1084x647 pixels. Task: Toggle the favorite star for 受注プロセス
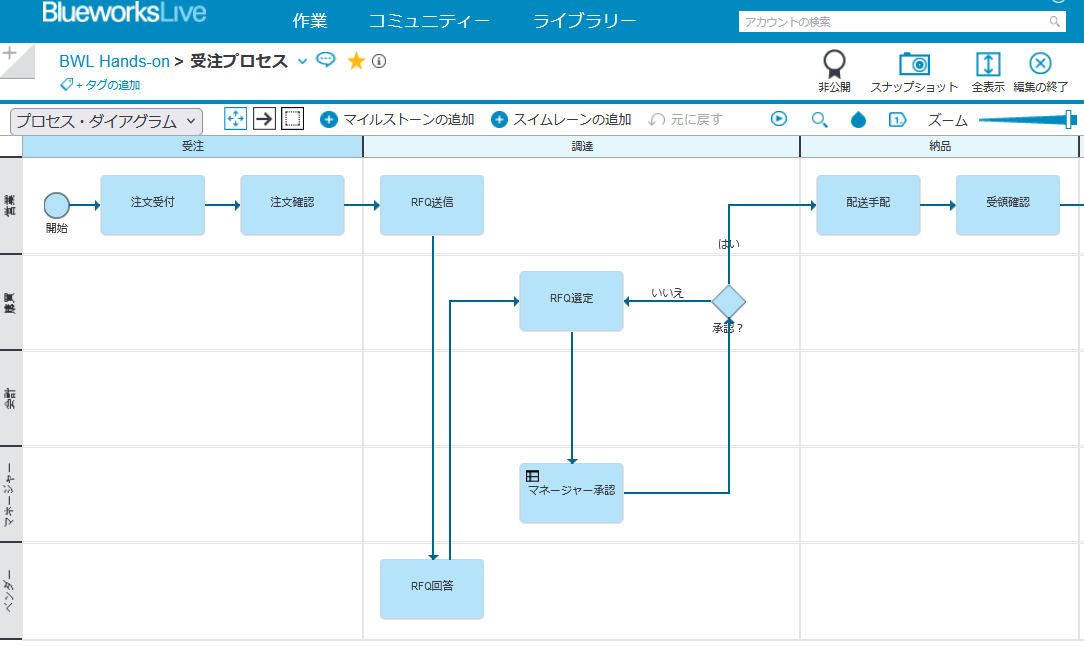(355, 60)
